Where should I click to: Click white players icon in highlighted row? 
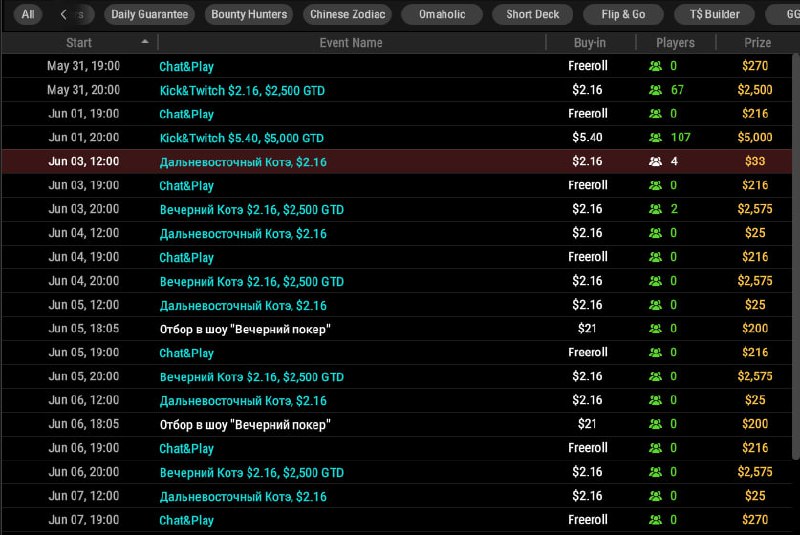655,162
